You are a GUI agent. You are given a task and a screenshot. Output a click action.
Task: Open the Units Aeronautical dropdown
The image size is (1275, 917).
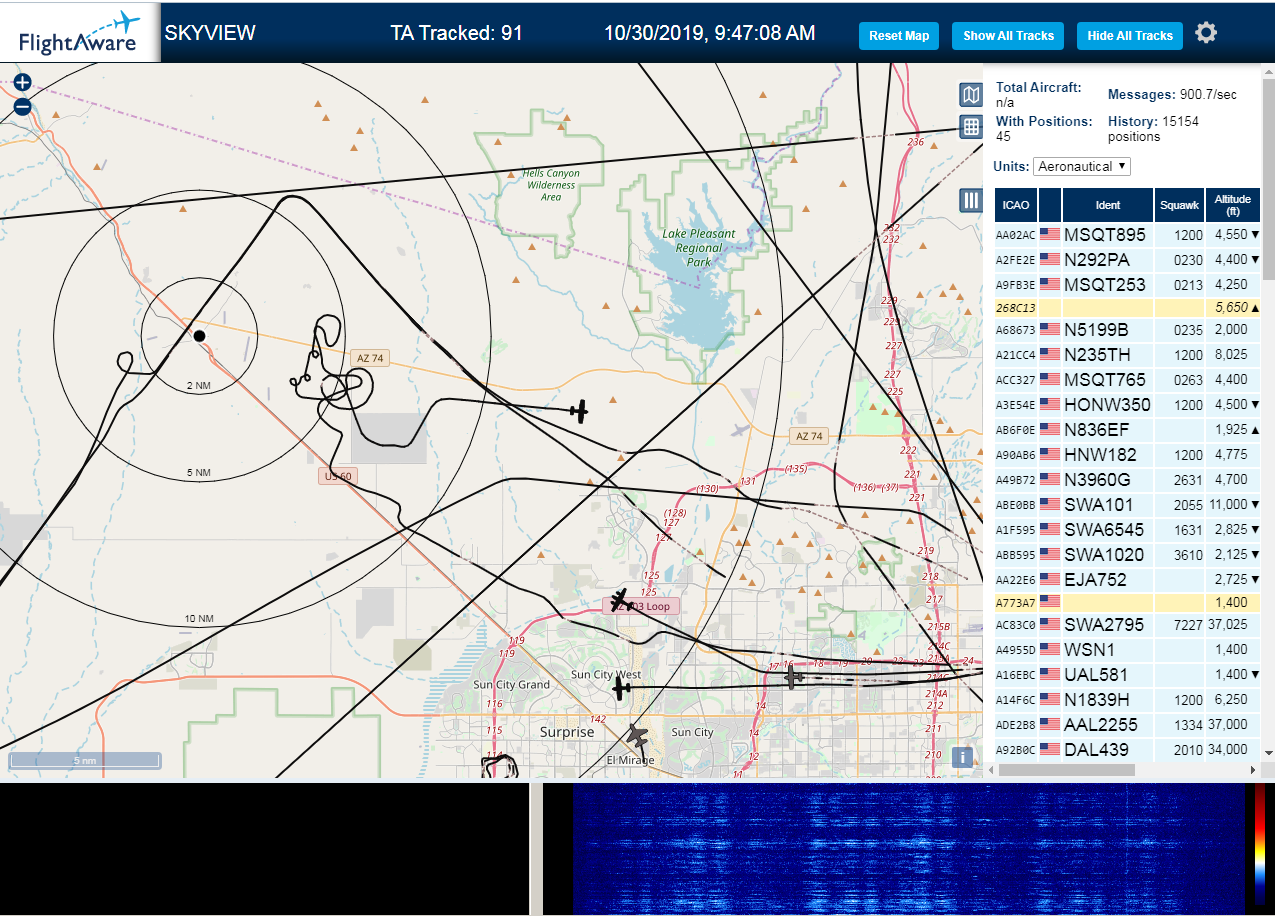[1082, 166]
